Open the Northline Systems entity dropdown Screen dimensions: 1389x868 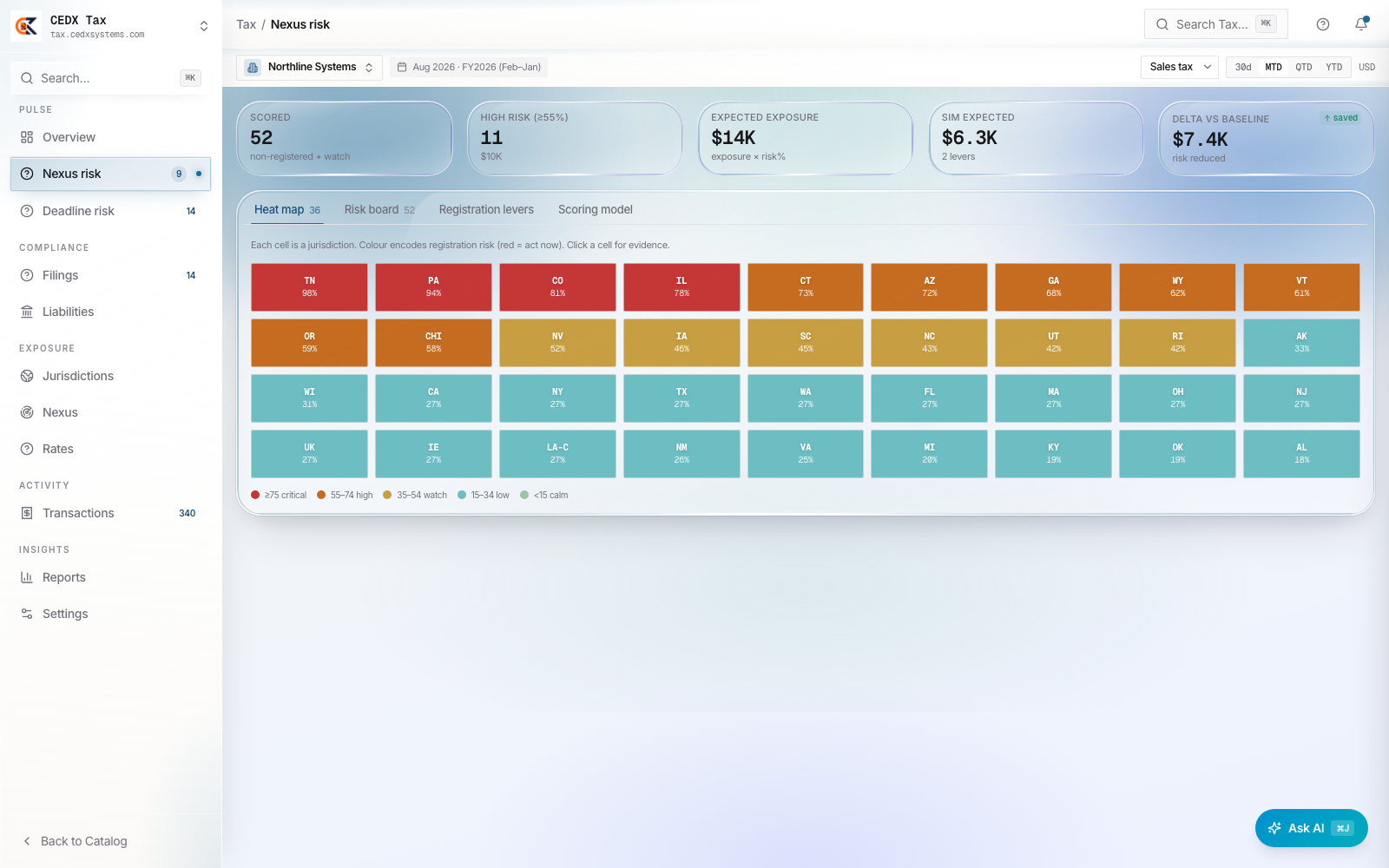tap(310, 67)
